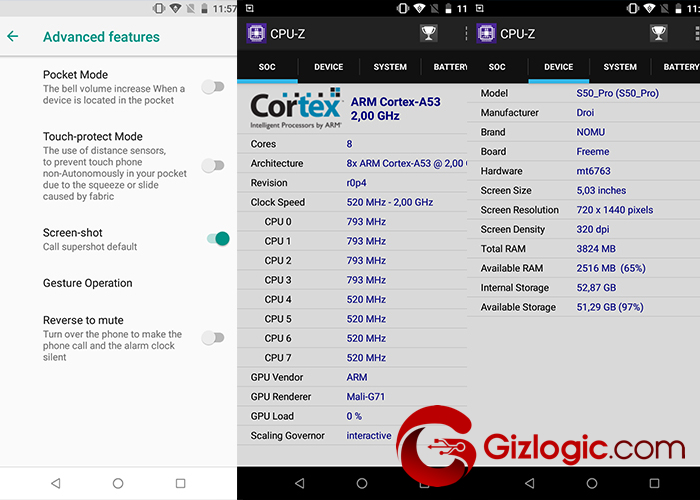Enable the Reverse to mute switch
700x500 pixels.
coord(213,338)
